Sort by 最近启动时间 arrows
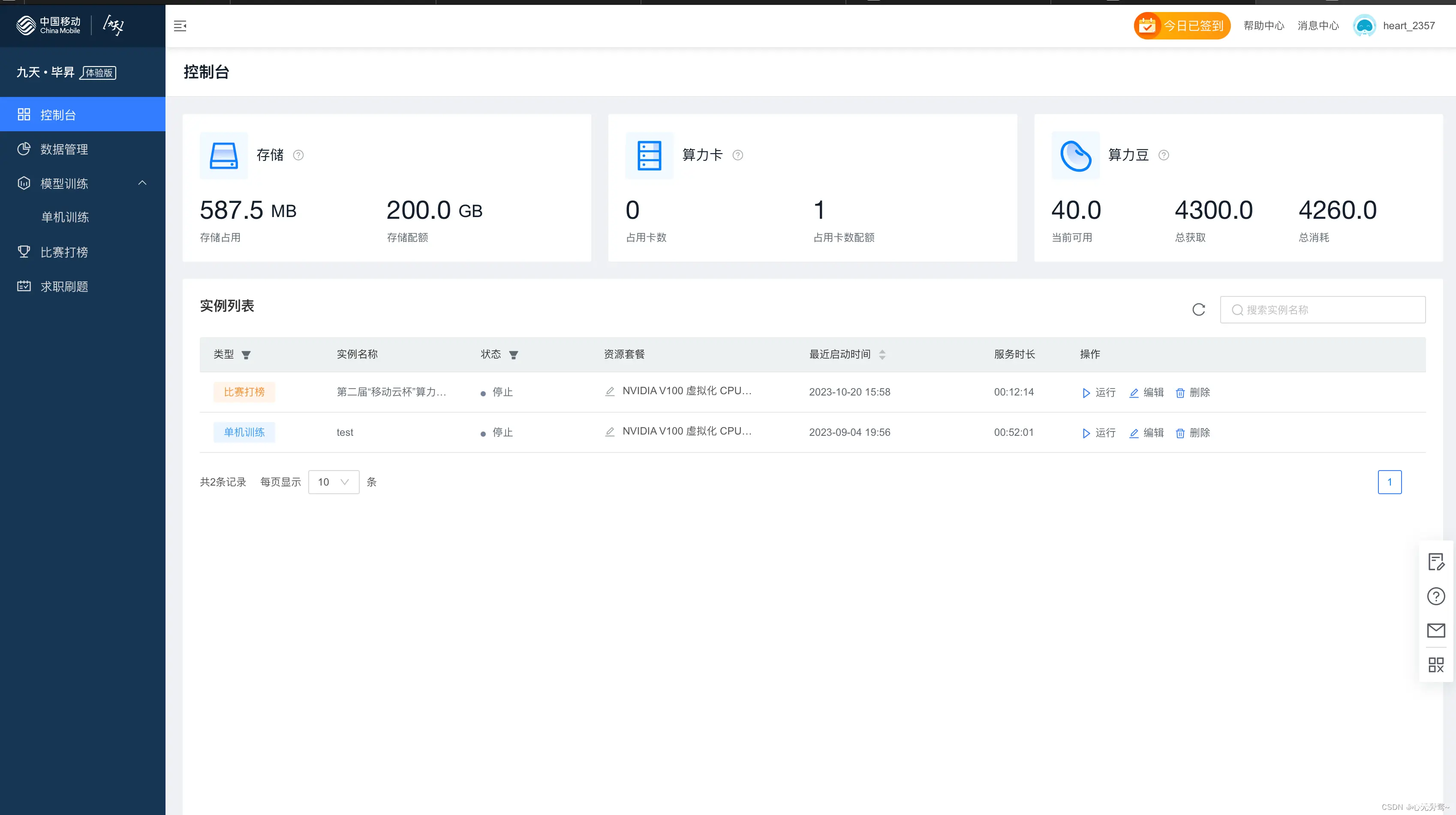1456x815 pixels. pos(882,355)
